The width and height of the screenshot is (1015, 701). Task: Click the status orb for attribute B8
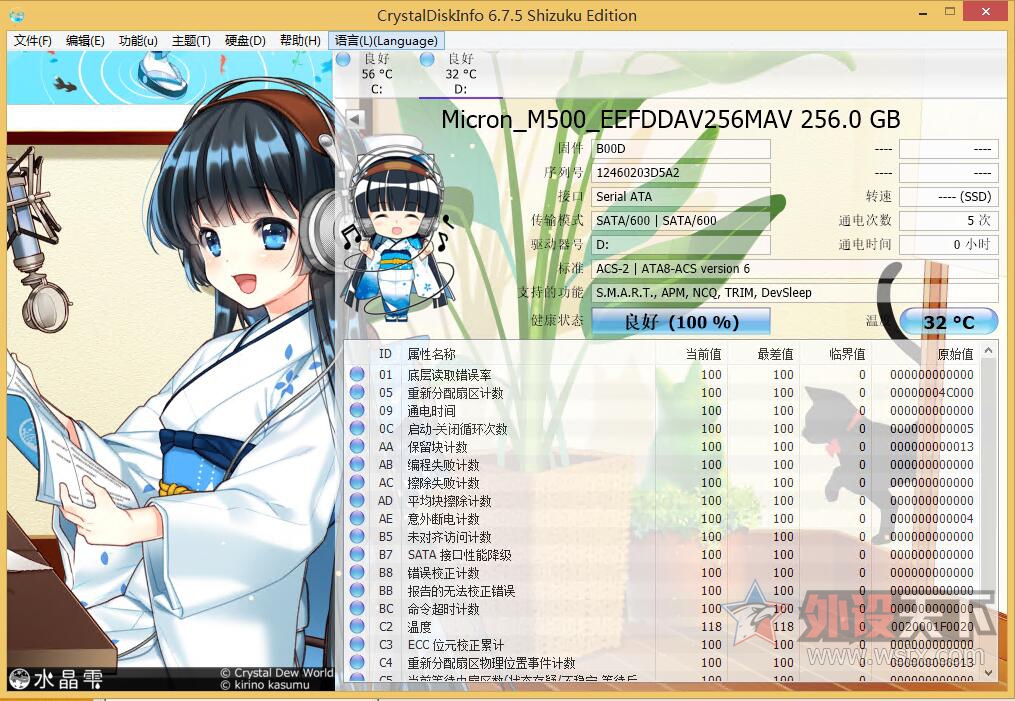pos(357,572)
